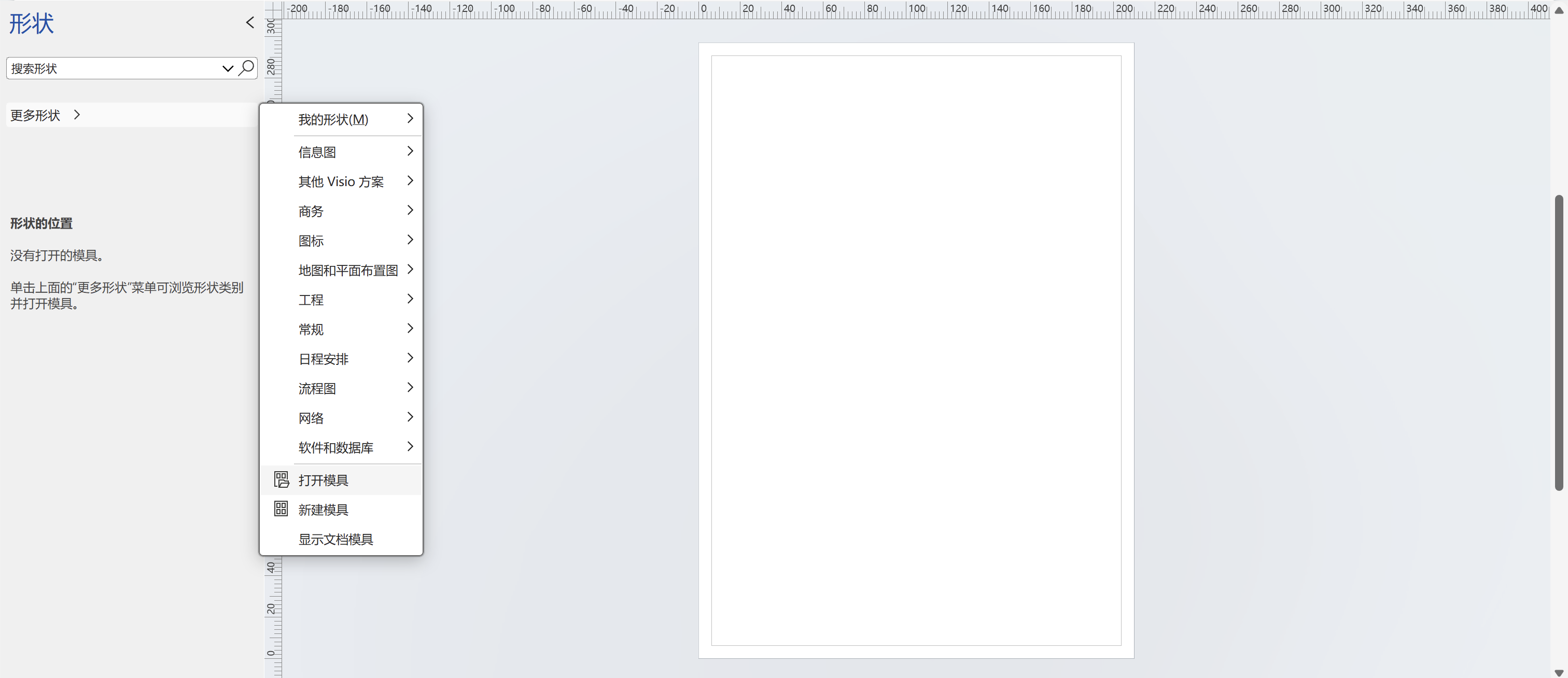Open the 商务 category submenu
The width and height of the screenshot is (1568, 678).
click(x=341, y=210)
